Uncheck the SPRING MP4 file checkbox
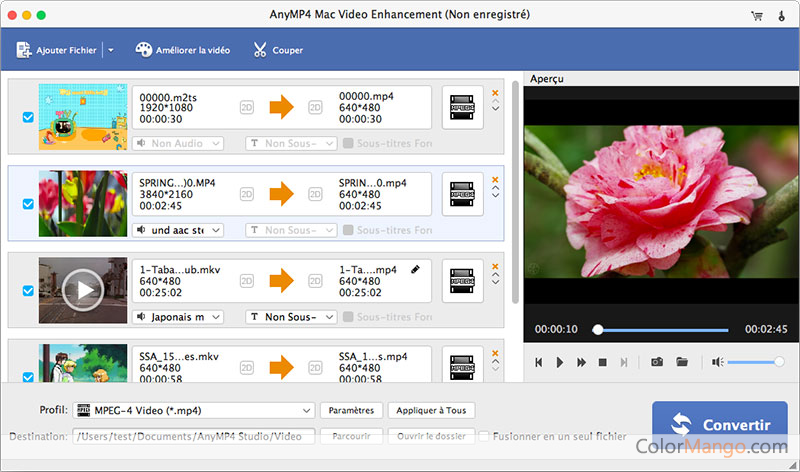This screenshot has width=800, height=472. click(28, 204)
